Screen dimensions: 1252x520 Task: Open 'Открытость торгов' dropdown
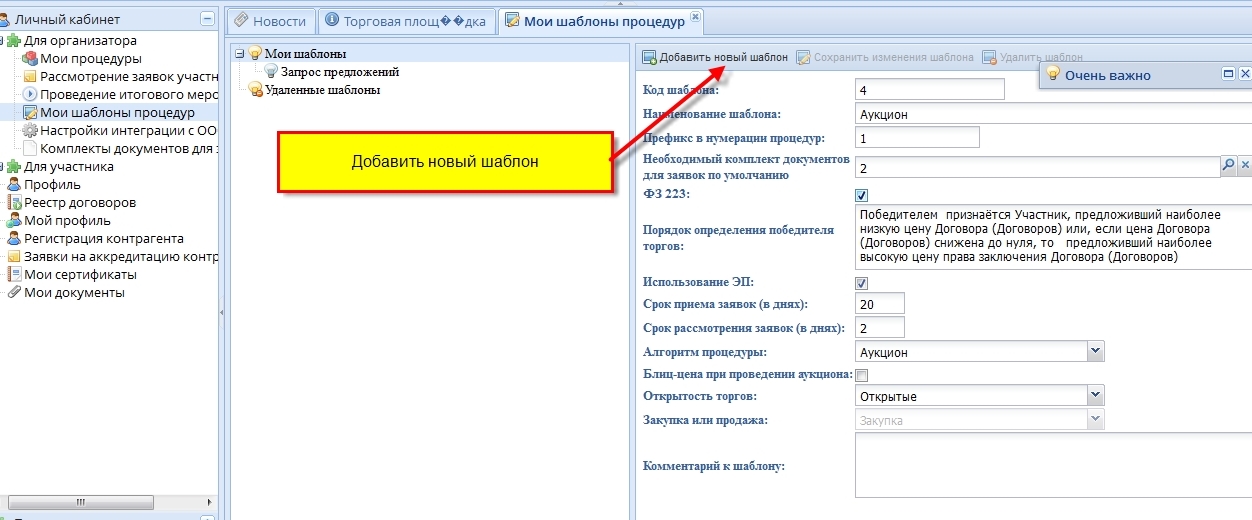click(x=1095, y=396)
